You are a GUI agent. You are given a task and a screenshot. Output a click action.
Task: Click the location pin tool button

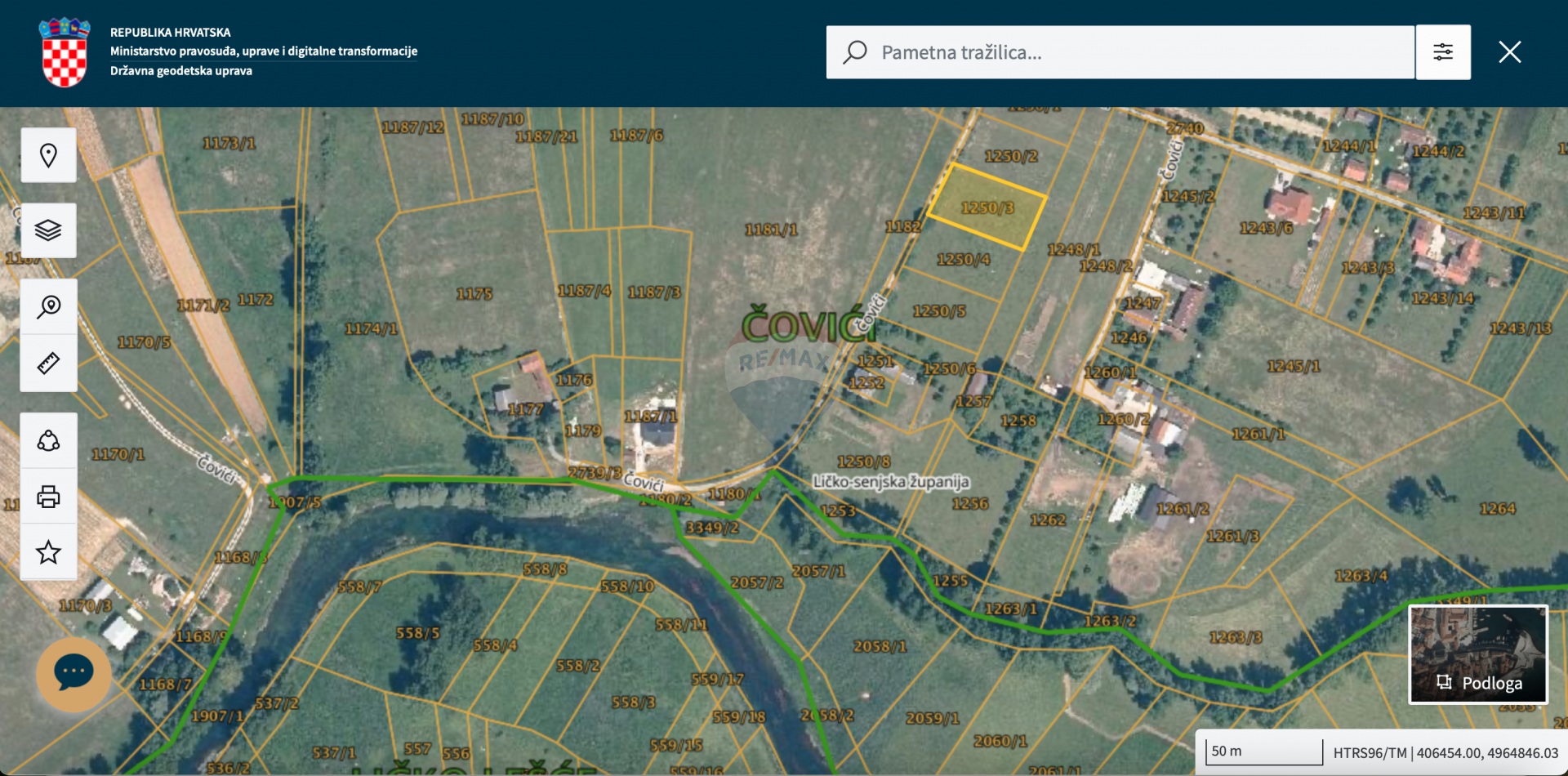[49, 155]
